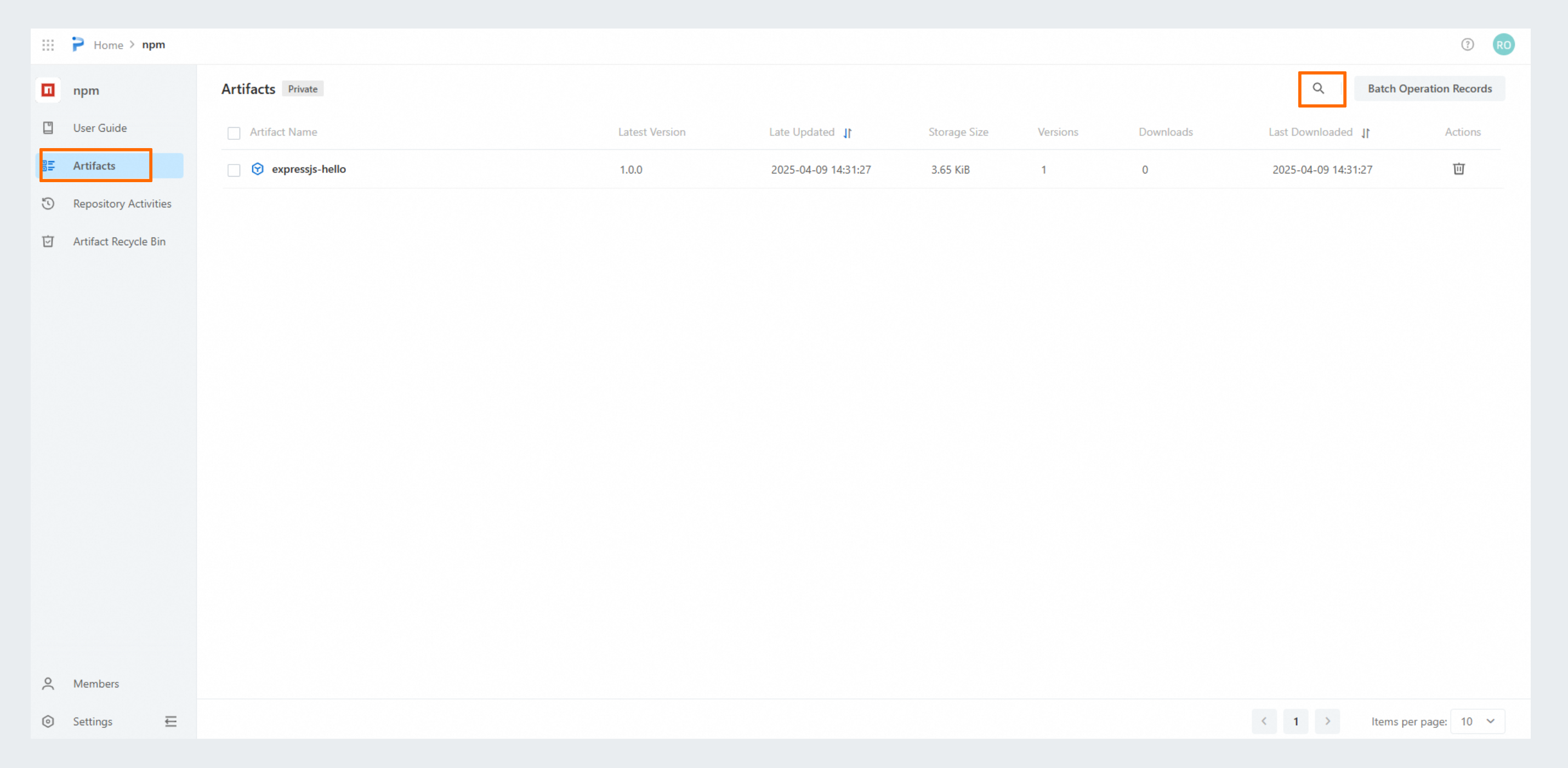Go to next page arrow
Image resolution: width=1568 pixels, height=768 pixels.
tap(1327, 721)
